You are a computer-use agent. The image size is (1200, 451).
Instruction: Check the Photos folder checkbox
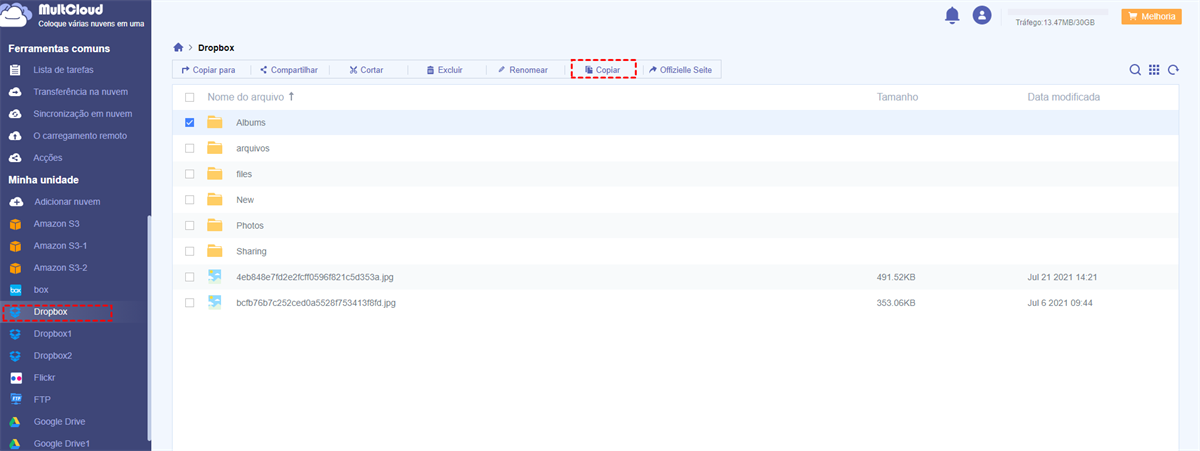[x=190, y=226]
